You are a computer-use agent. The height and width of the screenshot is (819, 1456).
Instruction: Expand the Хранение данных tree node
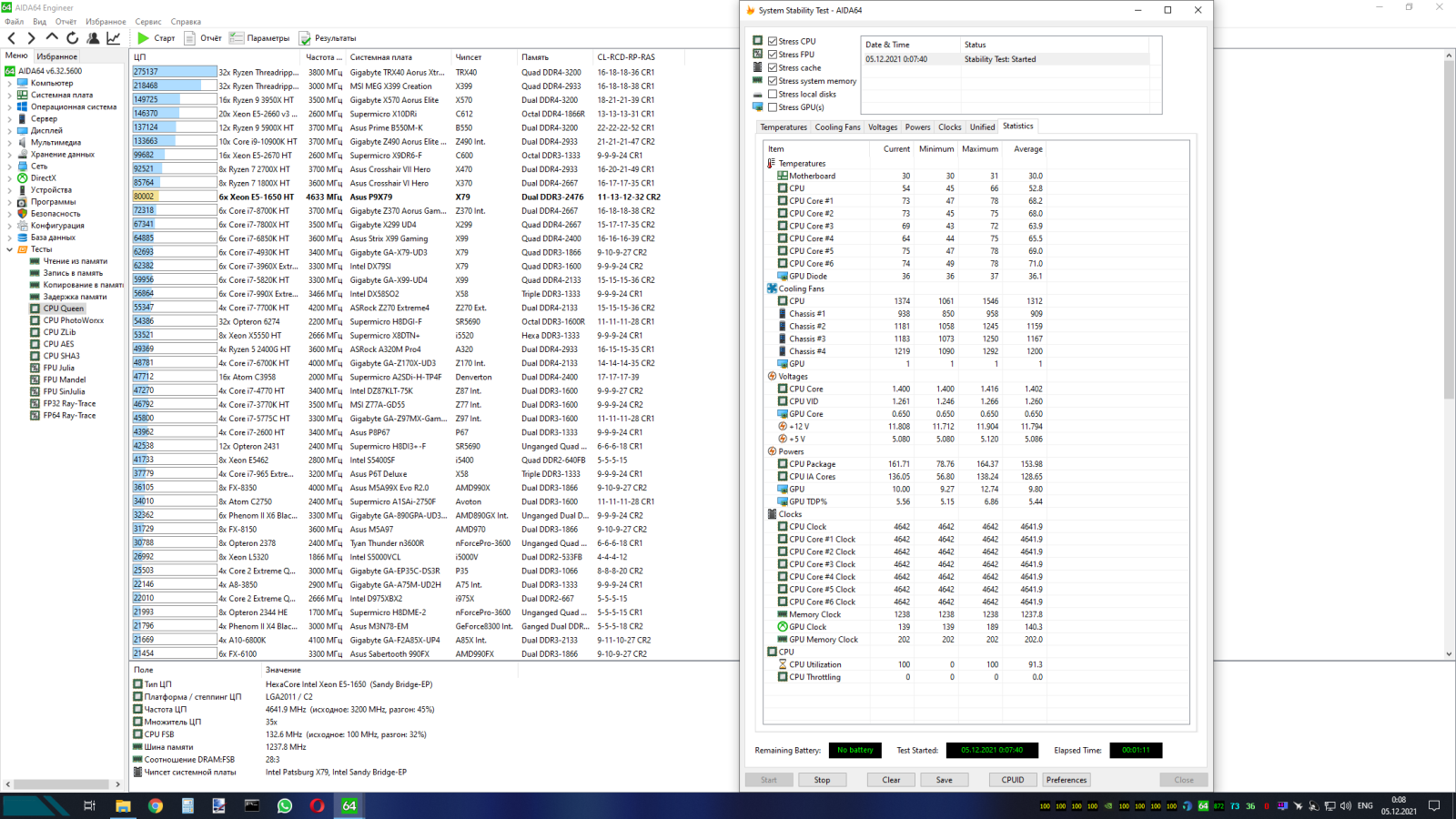10,154
